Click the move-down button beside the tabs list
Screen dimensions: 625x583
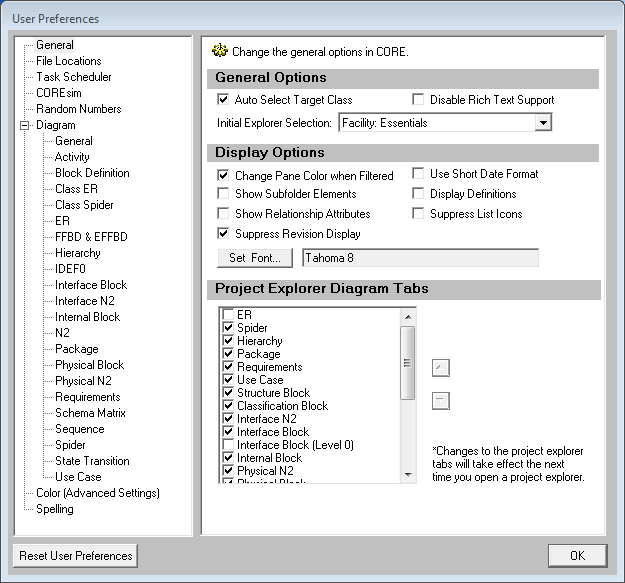[441, 401]
